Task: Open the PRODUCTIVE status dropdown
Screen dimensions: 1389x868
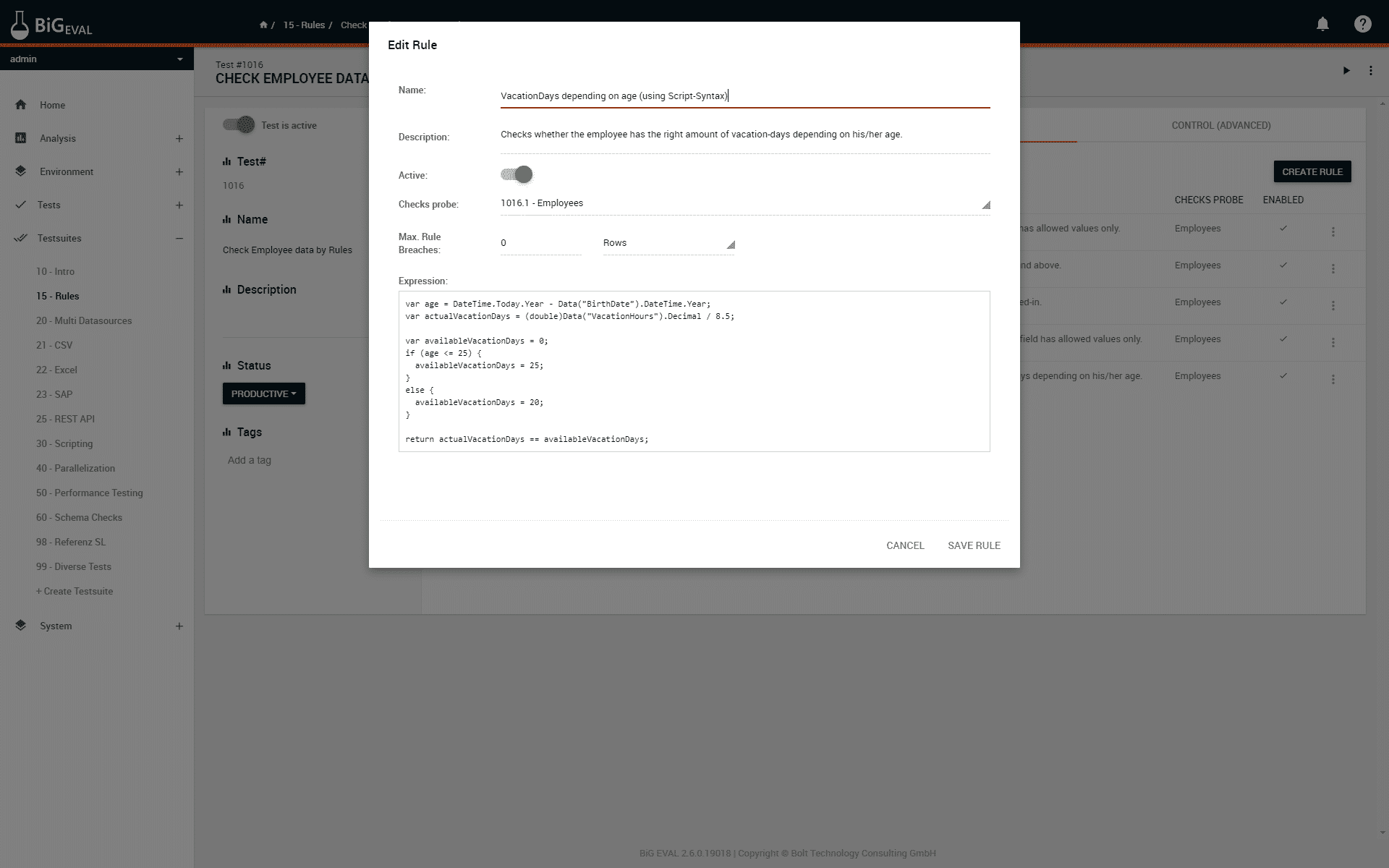Action: tap(264, 393)
